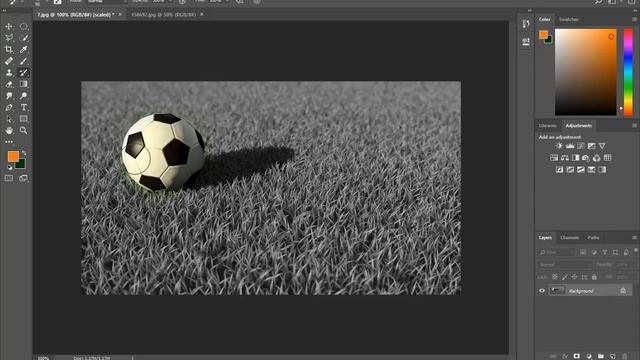Toggle filter for type layers
The height and width of the screenshot is (360, 640).
(604, 252)
